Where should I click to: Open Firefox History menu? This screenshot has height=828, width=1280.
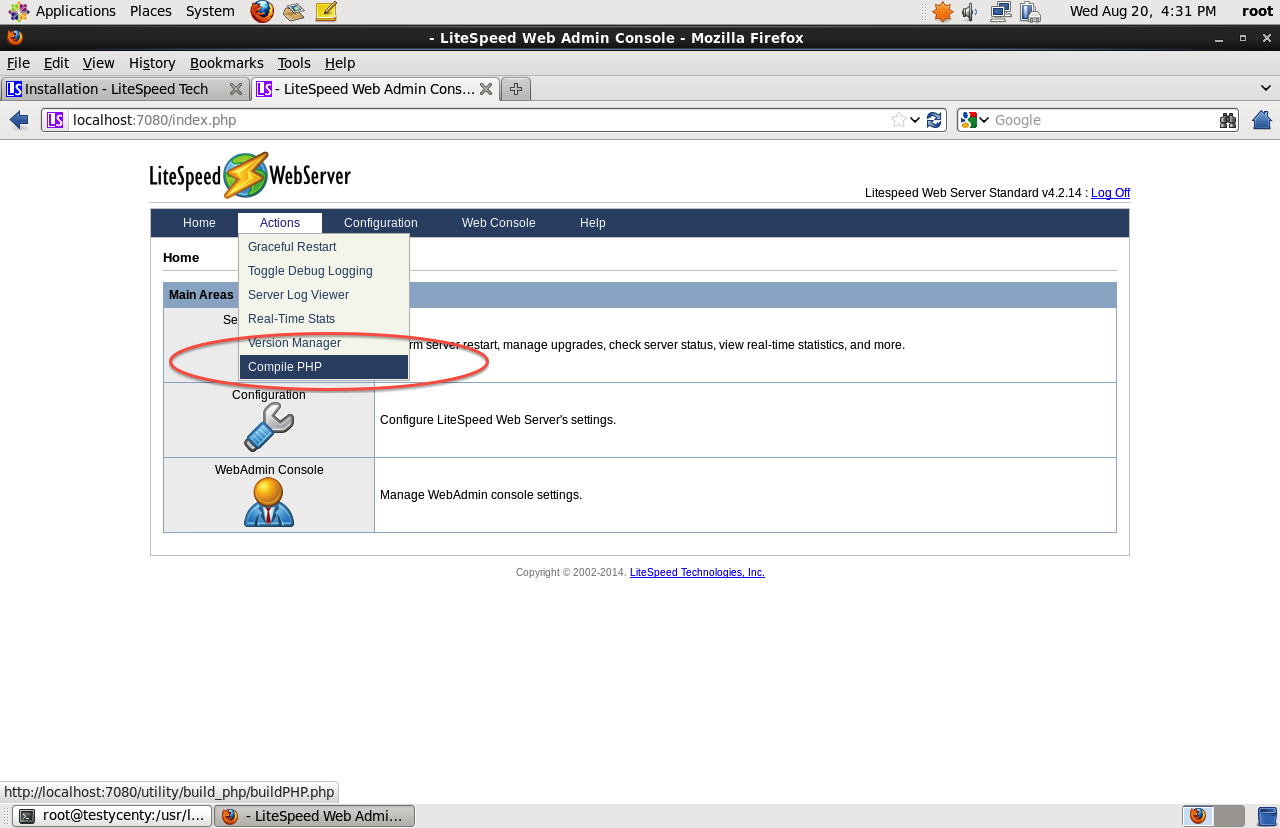pos(152,63)
